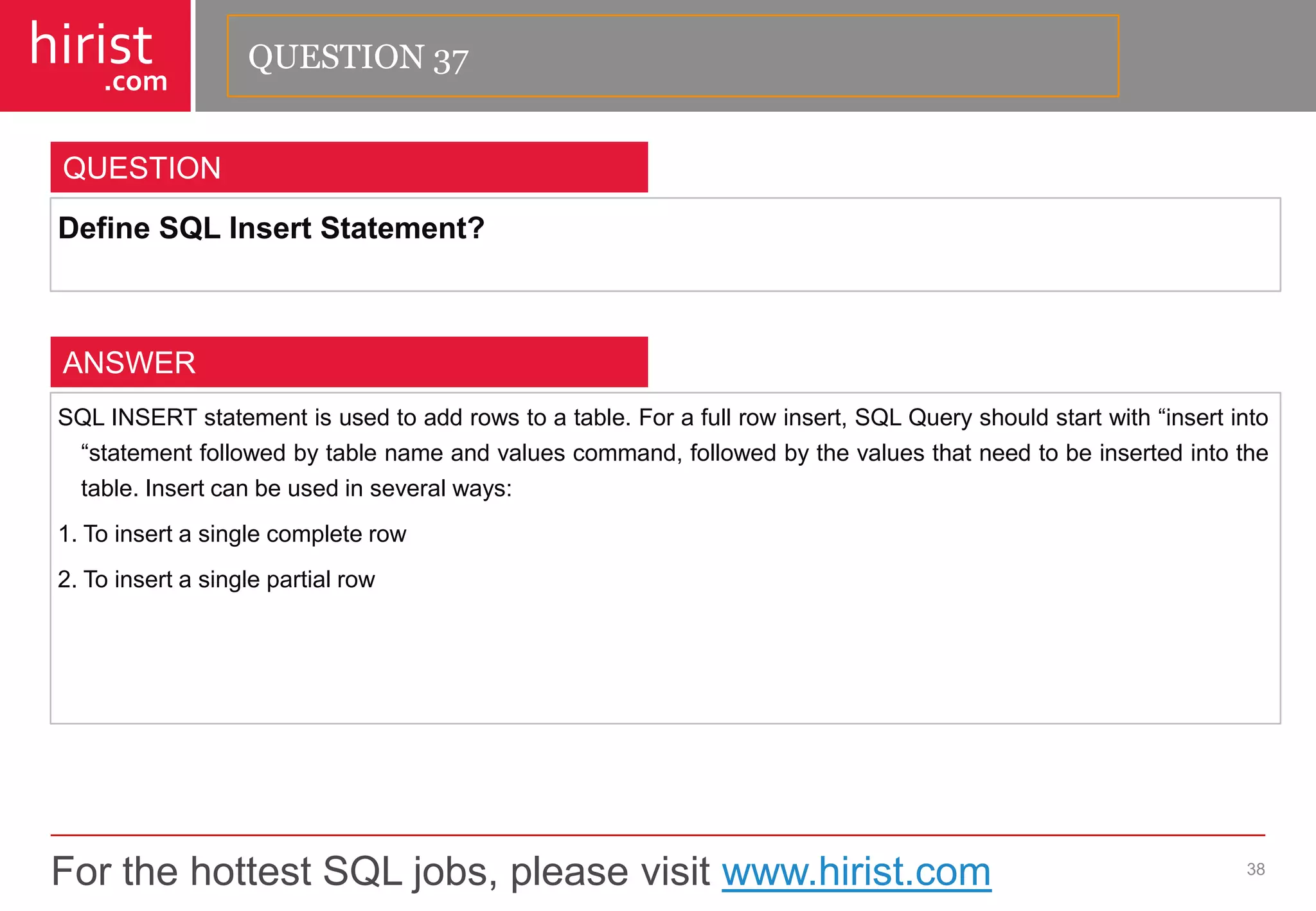Click the 'statement followed by table name' line
1316x911 pixels.
675,453
